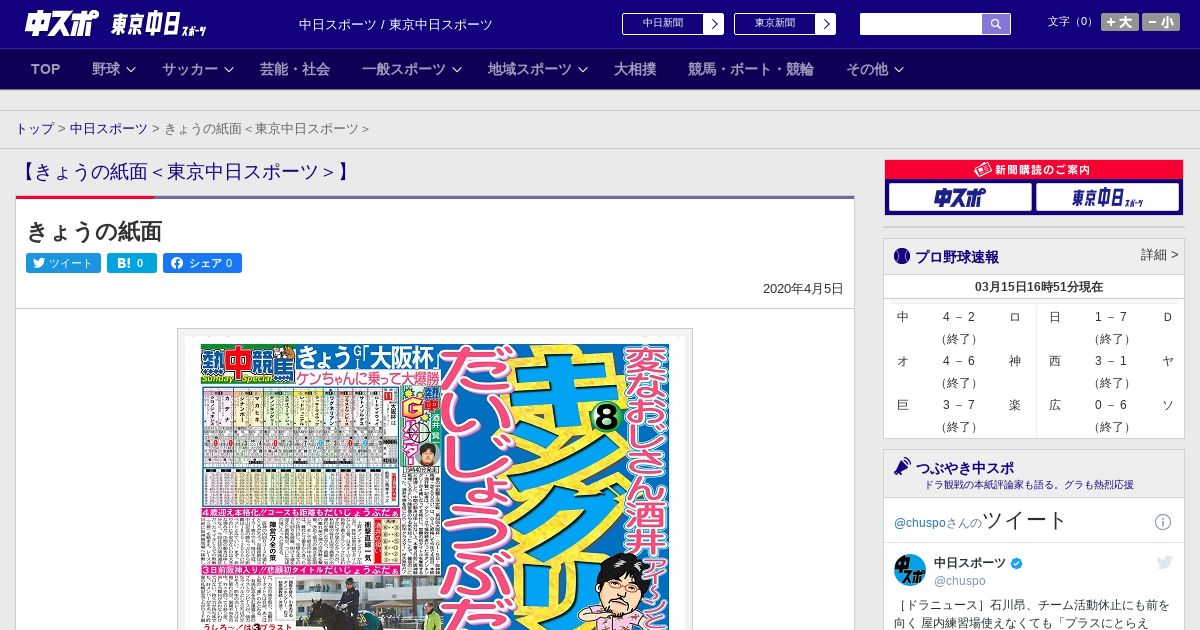Expand the 野球 menu dropdown
Screen dimensions: 1200x630
(x=113, y=69)
